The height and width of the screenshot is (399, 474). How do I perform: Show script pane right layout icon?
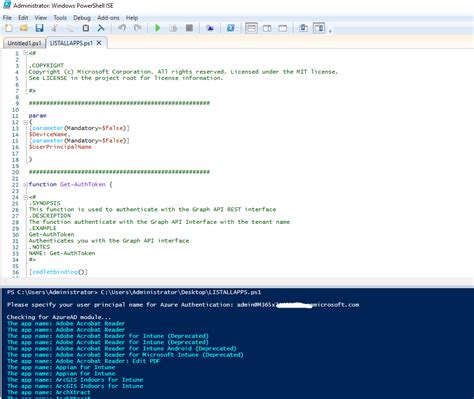click(x=267, y=28)
